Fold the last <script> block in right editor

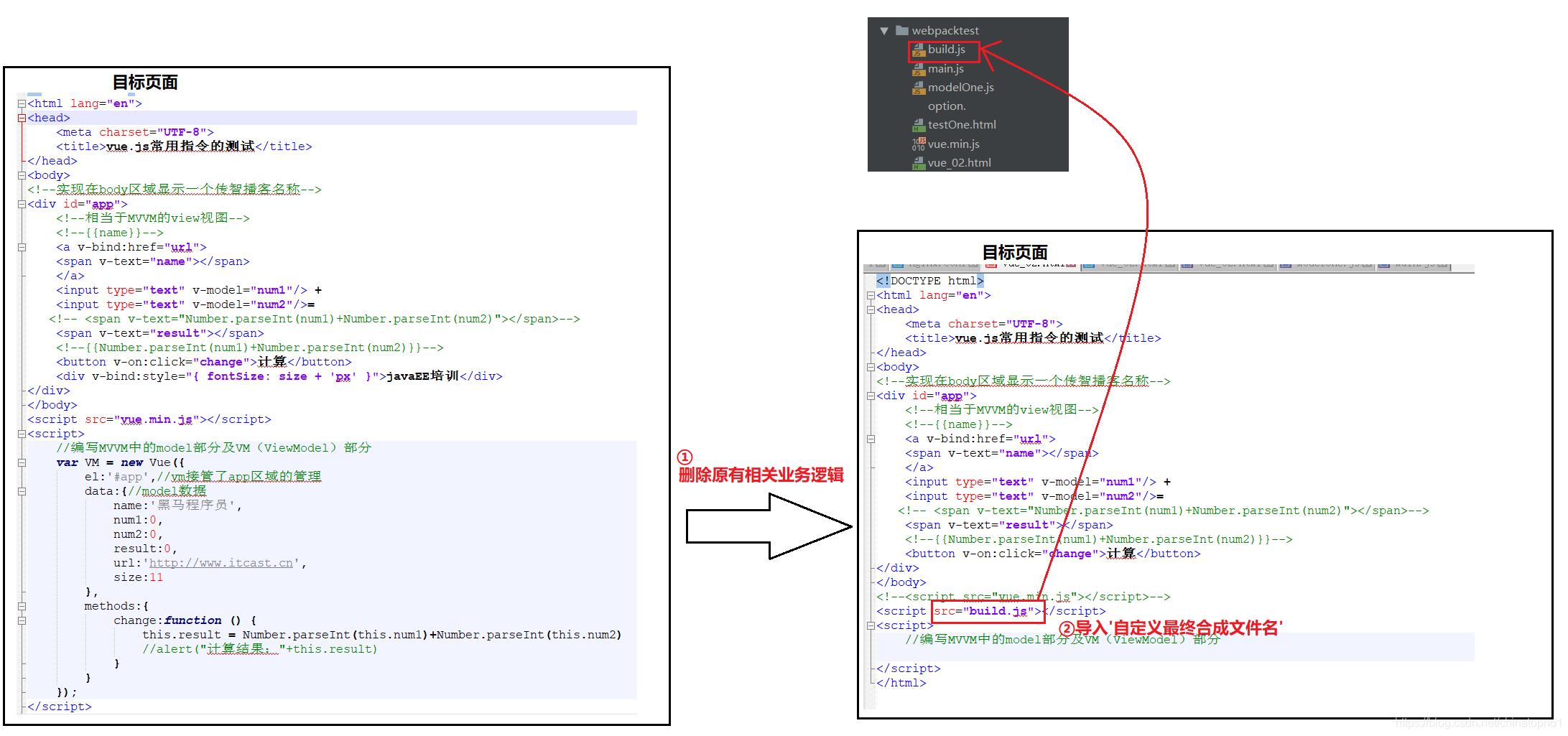(871, 626)
